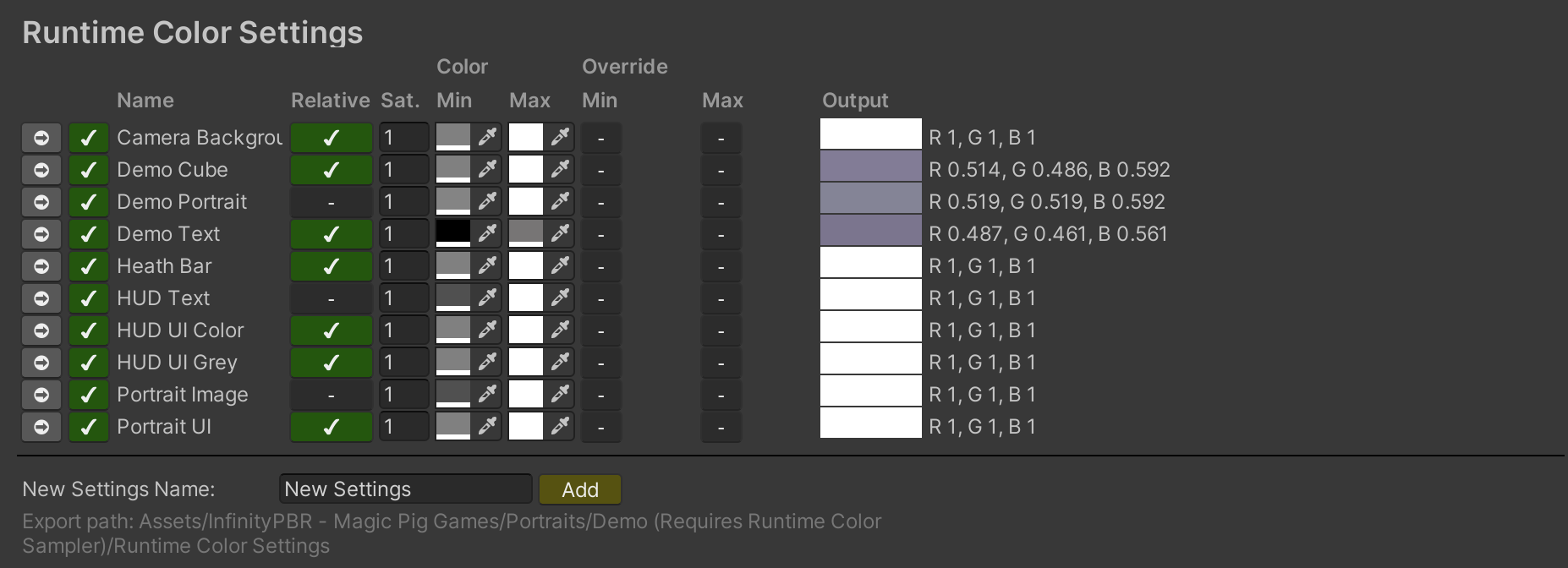
Task: Click Min eyedropper for Portrait Image
Action: 487,395
